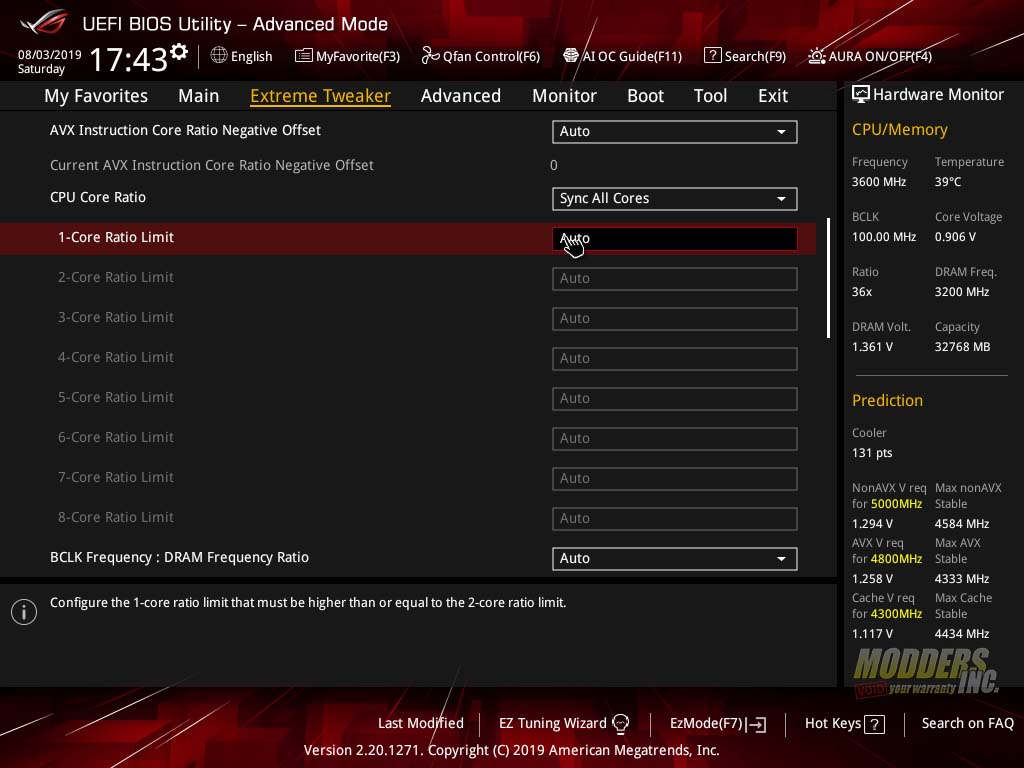
Task: Click Last Modified button
Action: pos(421,724)
